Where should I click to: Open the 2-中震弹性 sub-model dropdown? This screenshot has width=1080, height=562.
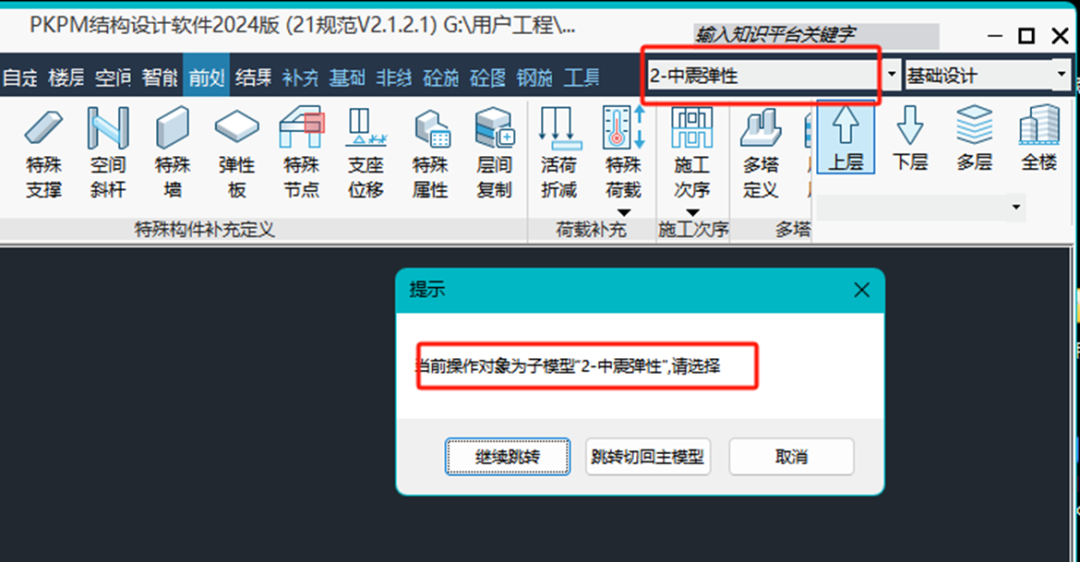click(891, 75)
